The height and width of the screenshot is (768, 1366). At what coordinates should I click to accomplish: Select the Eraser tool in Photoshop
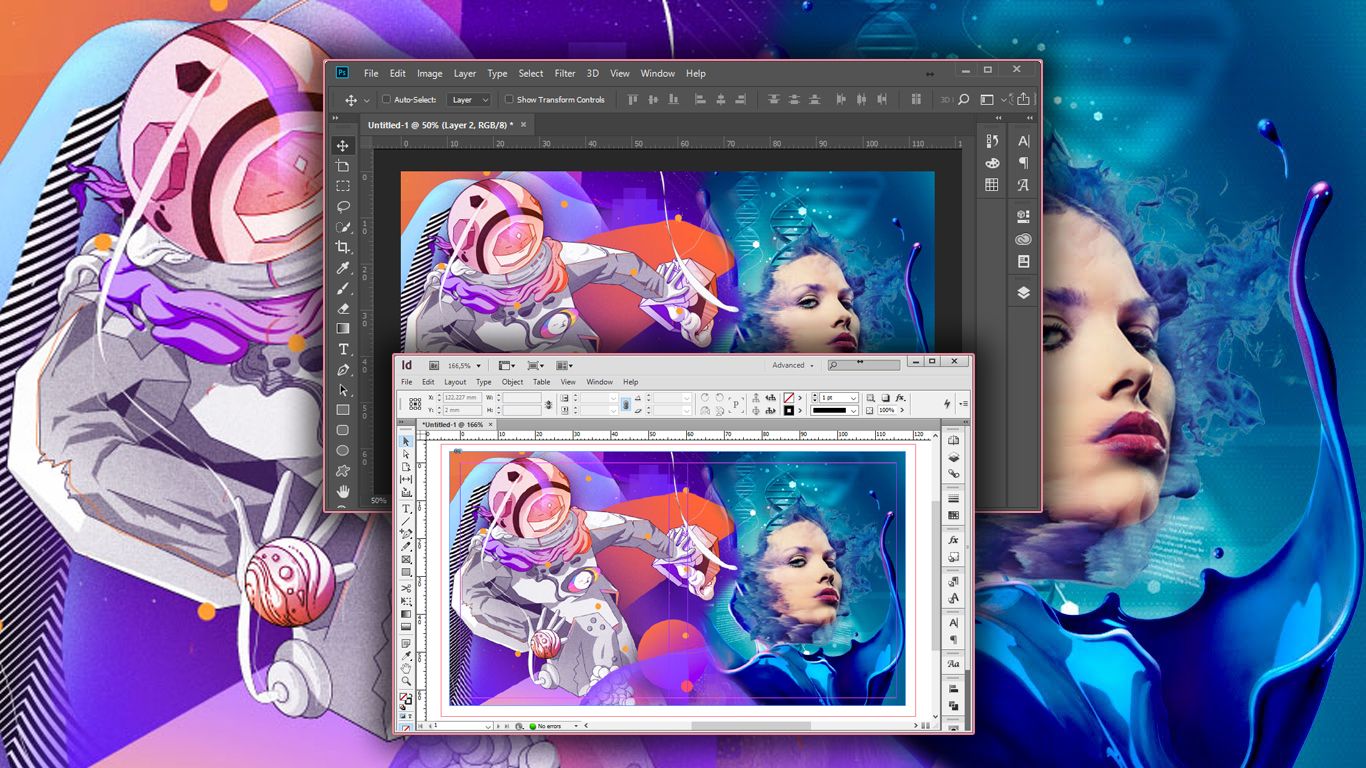pos(343,308)
